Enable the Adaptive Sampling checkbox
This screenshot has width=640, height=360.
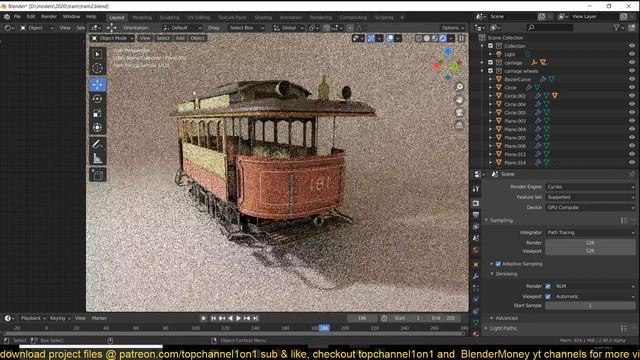pyautogui.click(x=498, y=264)
